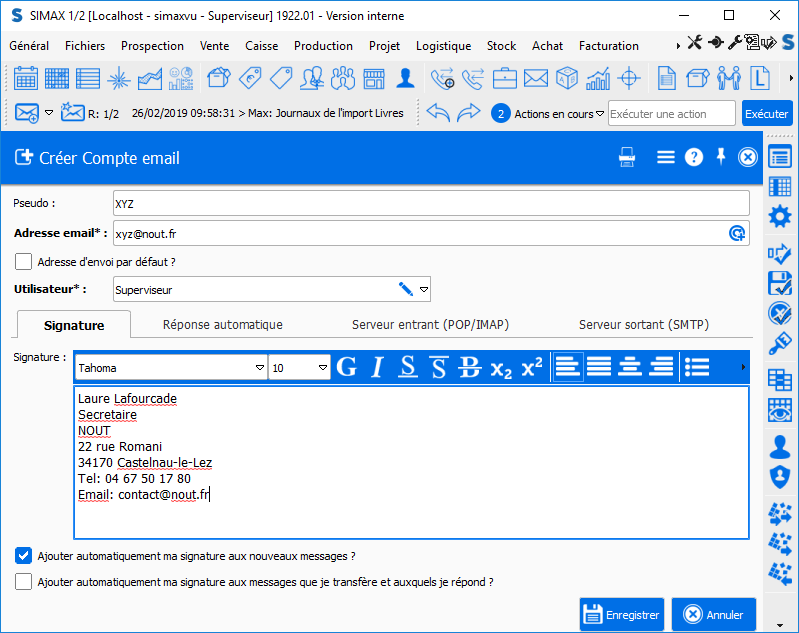799x633 pixels.
Task: Switch to Réponse automatique tab
Action: tap(223, 325)
